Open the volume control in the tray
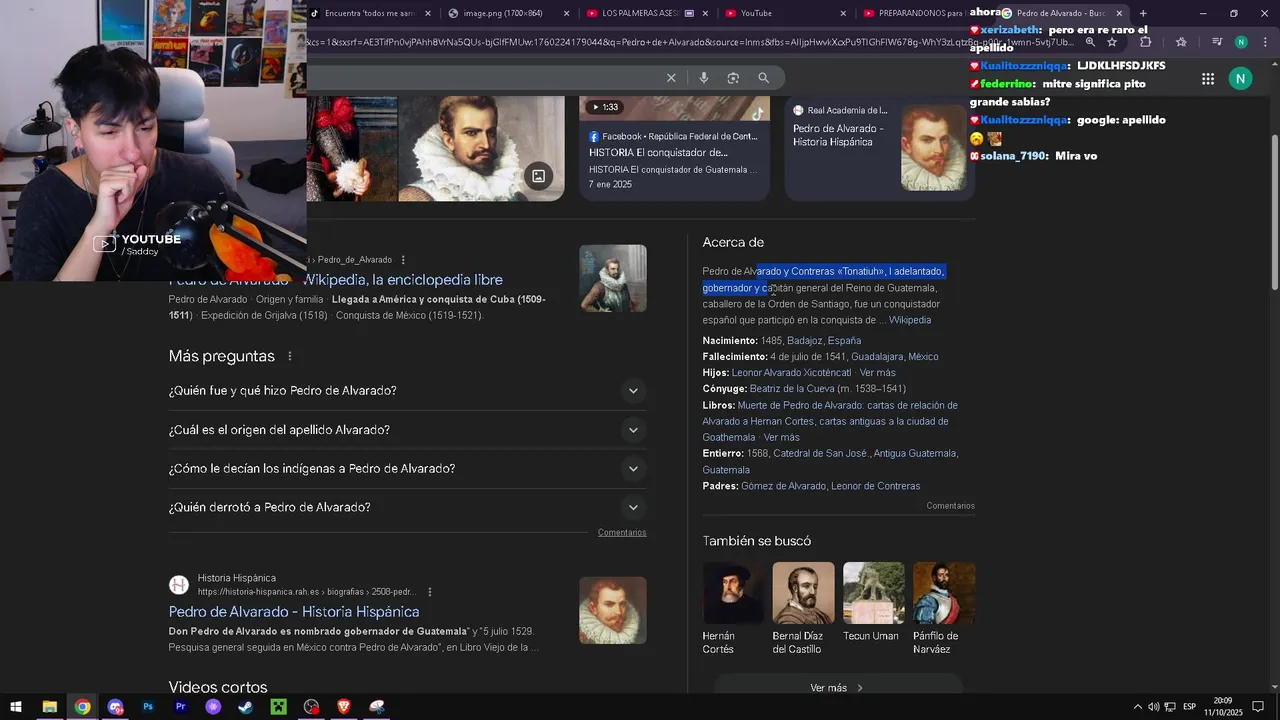This screenshot has height=720, width=1280. pyautogui.click(x=1154, y=707)
